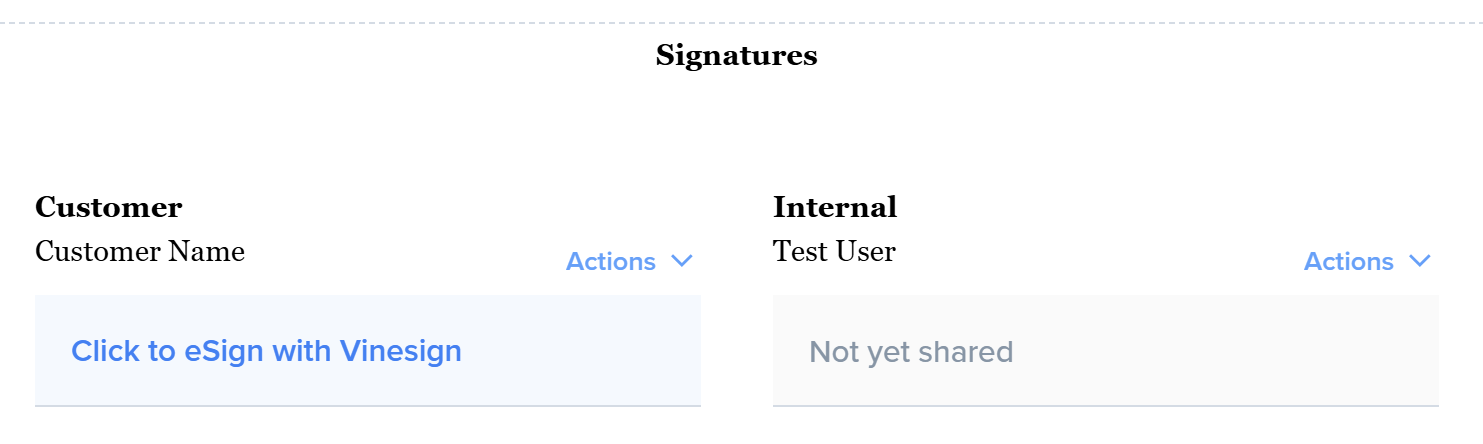Screen dimensions: 1483x444
Task: Click empty area of Customer signature box
Action: coord(590,351)
